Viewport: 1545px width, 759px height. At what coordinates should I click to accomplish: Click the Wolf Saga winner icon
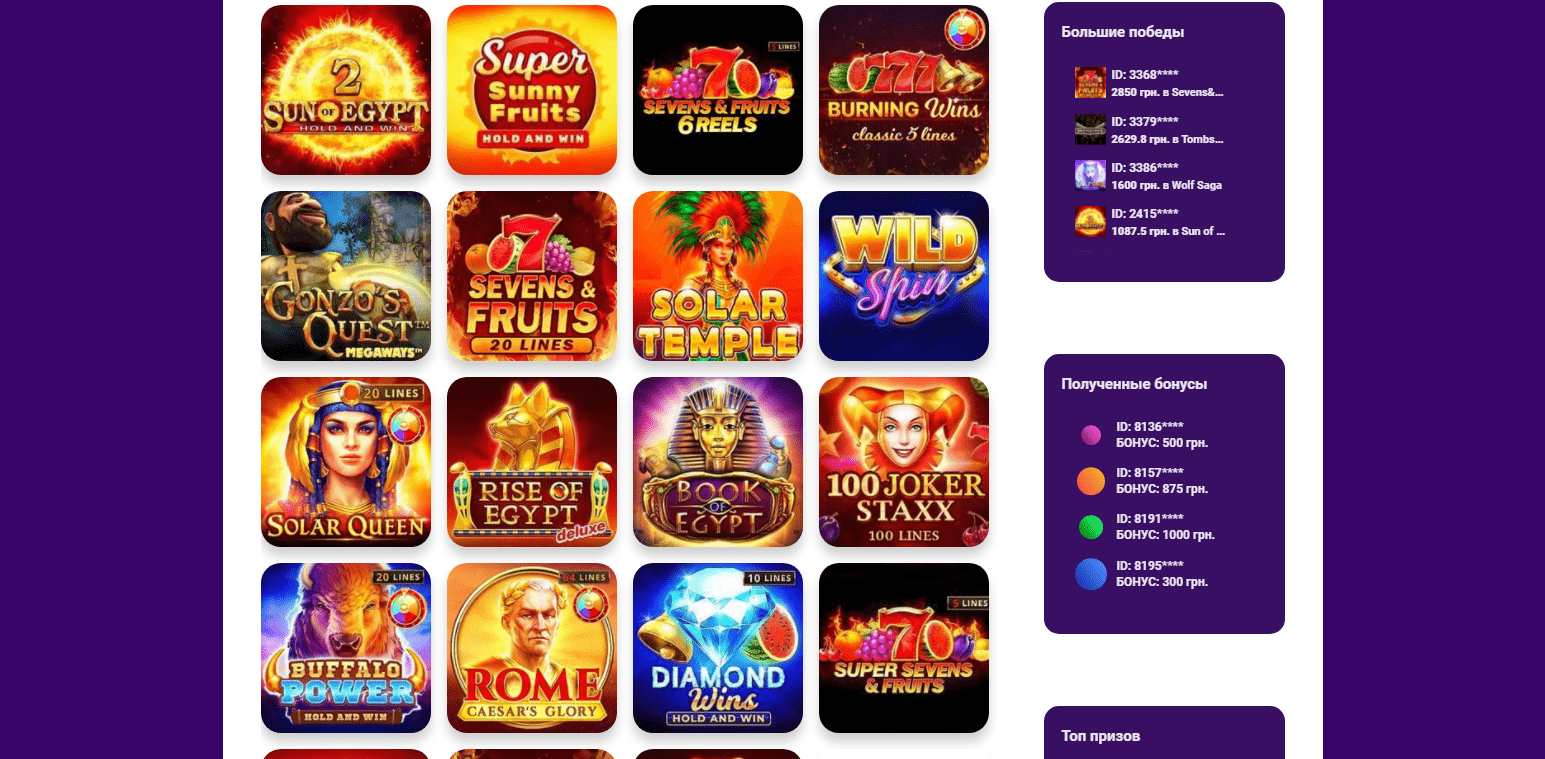pyautogui.click(x=1090, y=175)
